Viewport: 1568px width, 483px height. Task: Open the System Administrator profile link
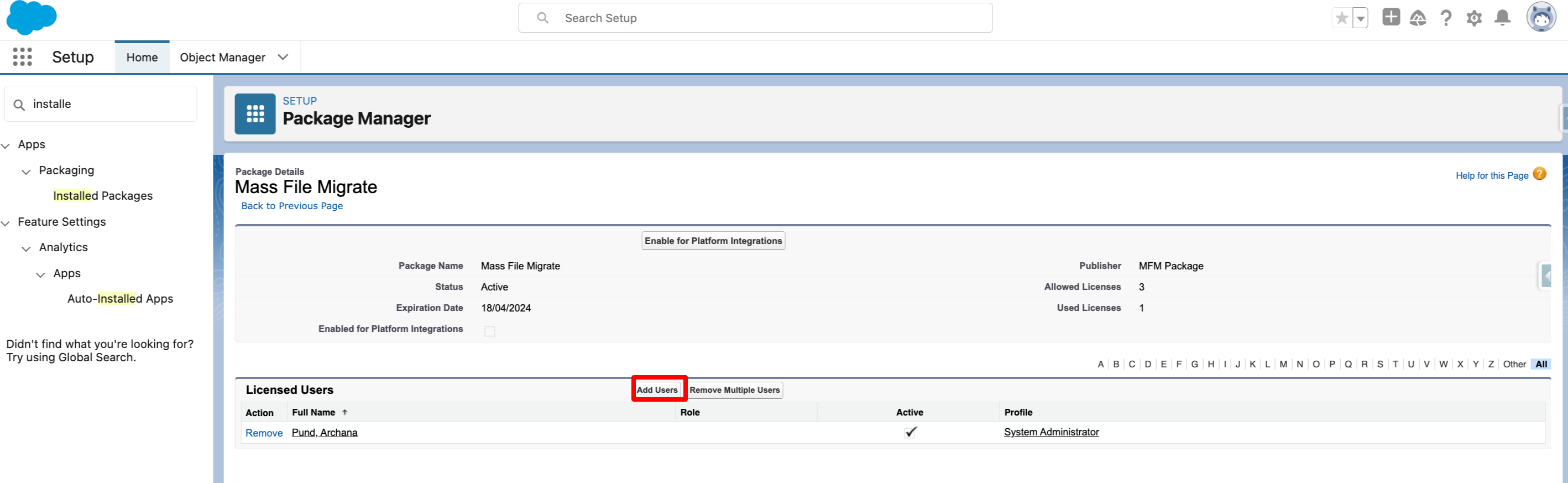1050,432
